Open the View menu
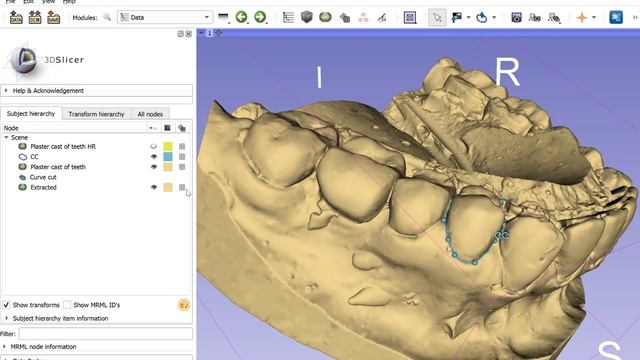The width and height of the screenshot is (640, 360). [x=49, y=2]
